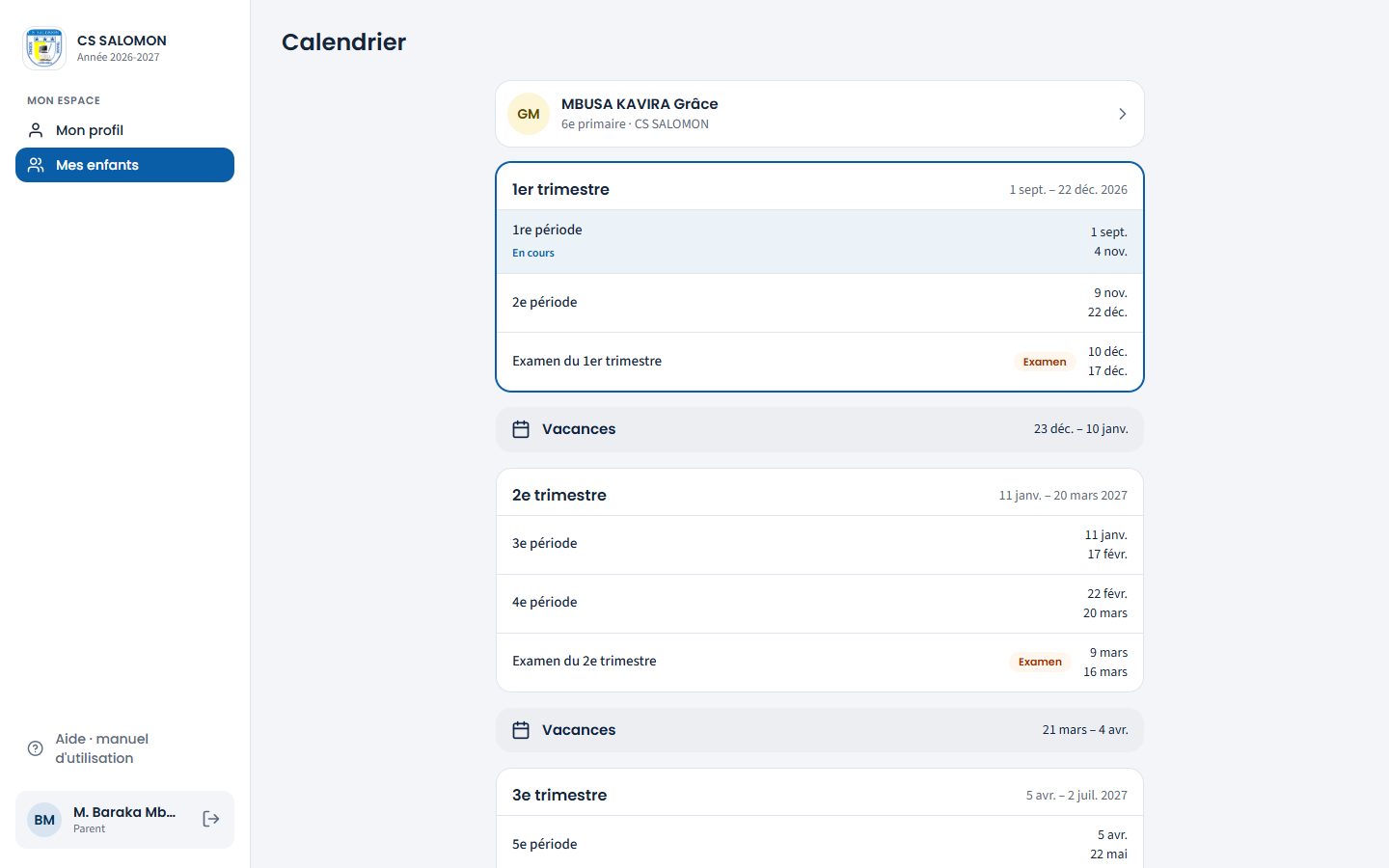The image size is (1389, 868).
Task: Click the Vacances 21 mars – 4 avr. row
Action: (x=820, y=730)
